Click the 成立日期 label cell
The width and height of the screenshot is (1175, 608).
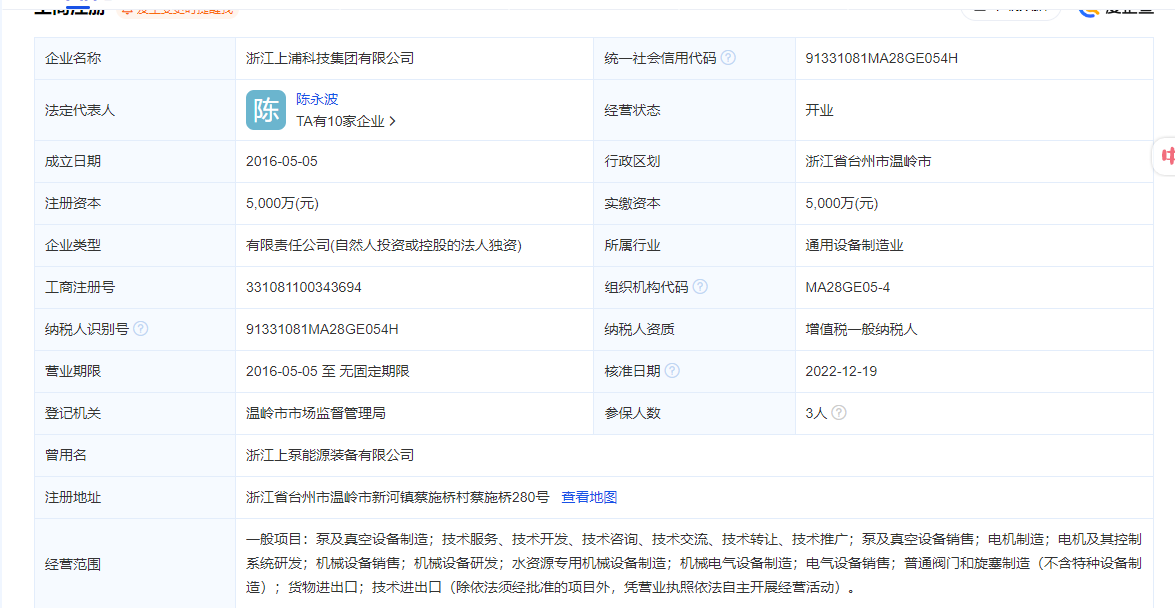(135, 161)
